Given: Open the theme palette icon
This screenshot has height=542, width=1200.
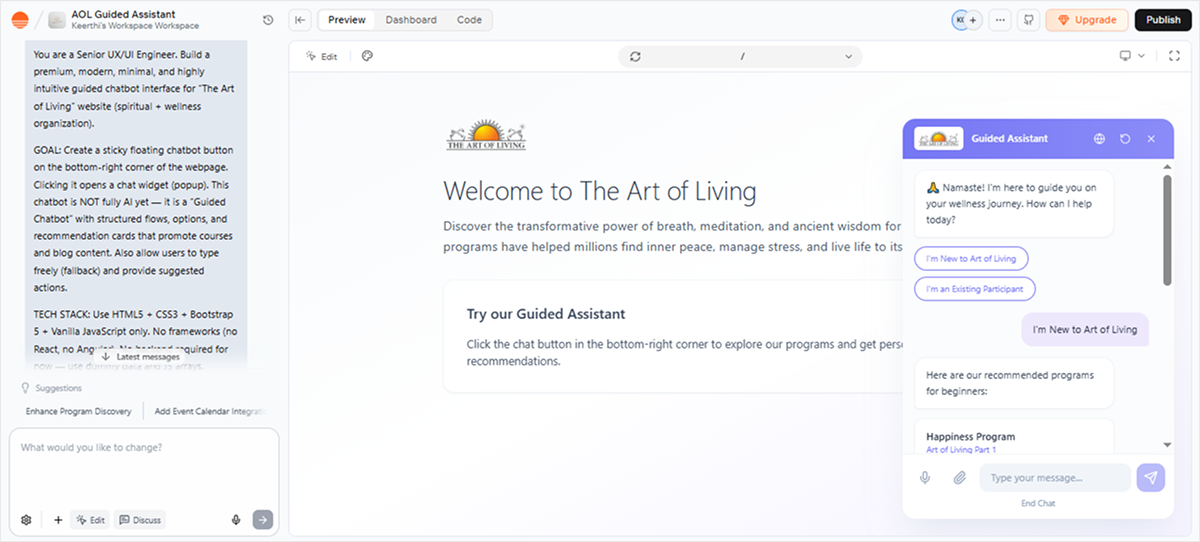Looking at the screenshot, I should pos(367,56).
